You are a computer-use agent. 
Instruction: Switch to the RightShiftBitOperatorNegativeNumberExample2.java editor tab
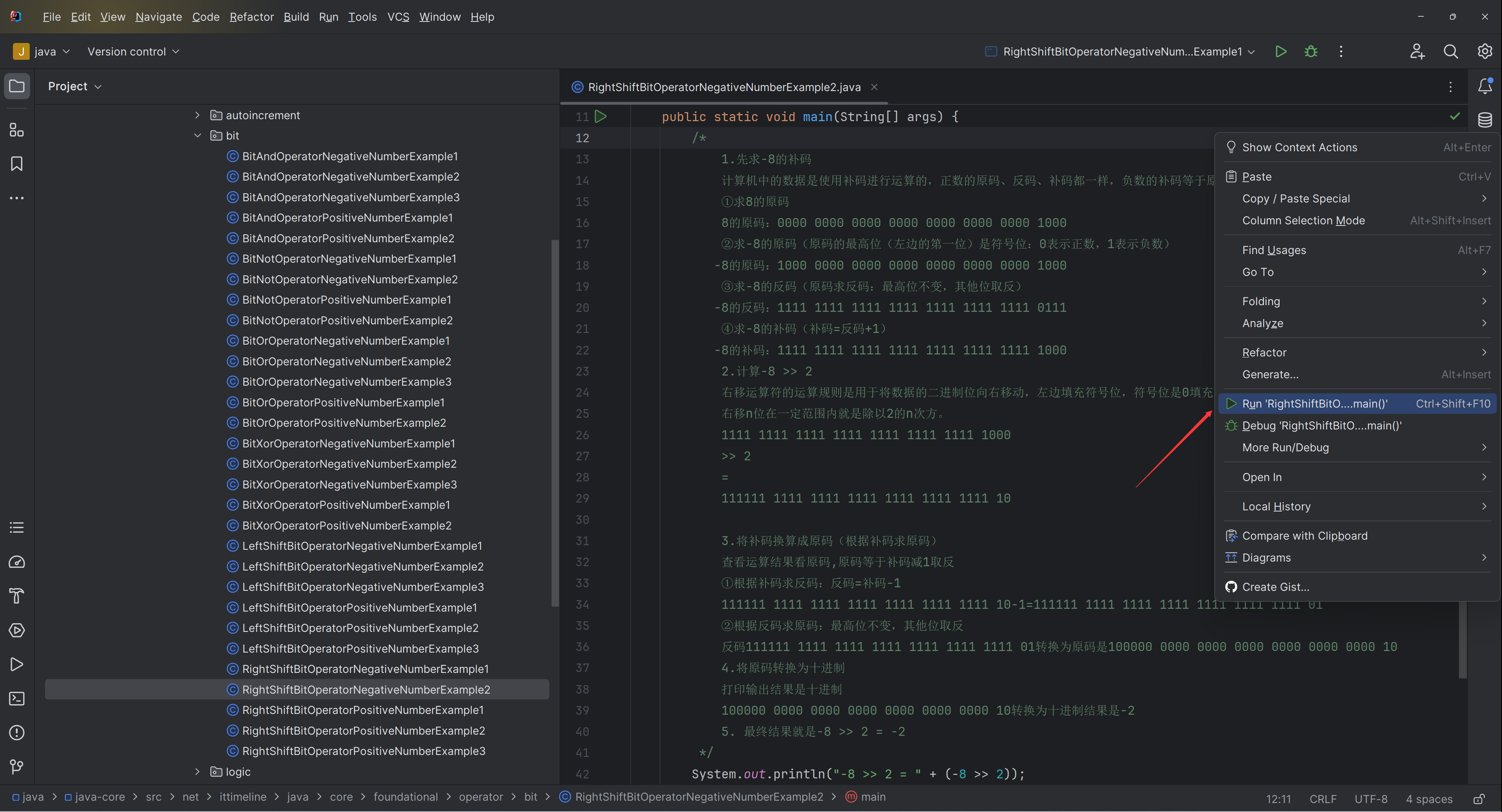pyautogui.click(x=724, y=87)
